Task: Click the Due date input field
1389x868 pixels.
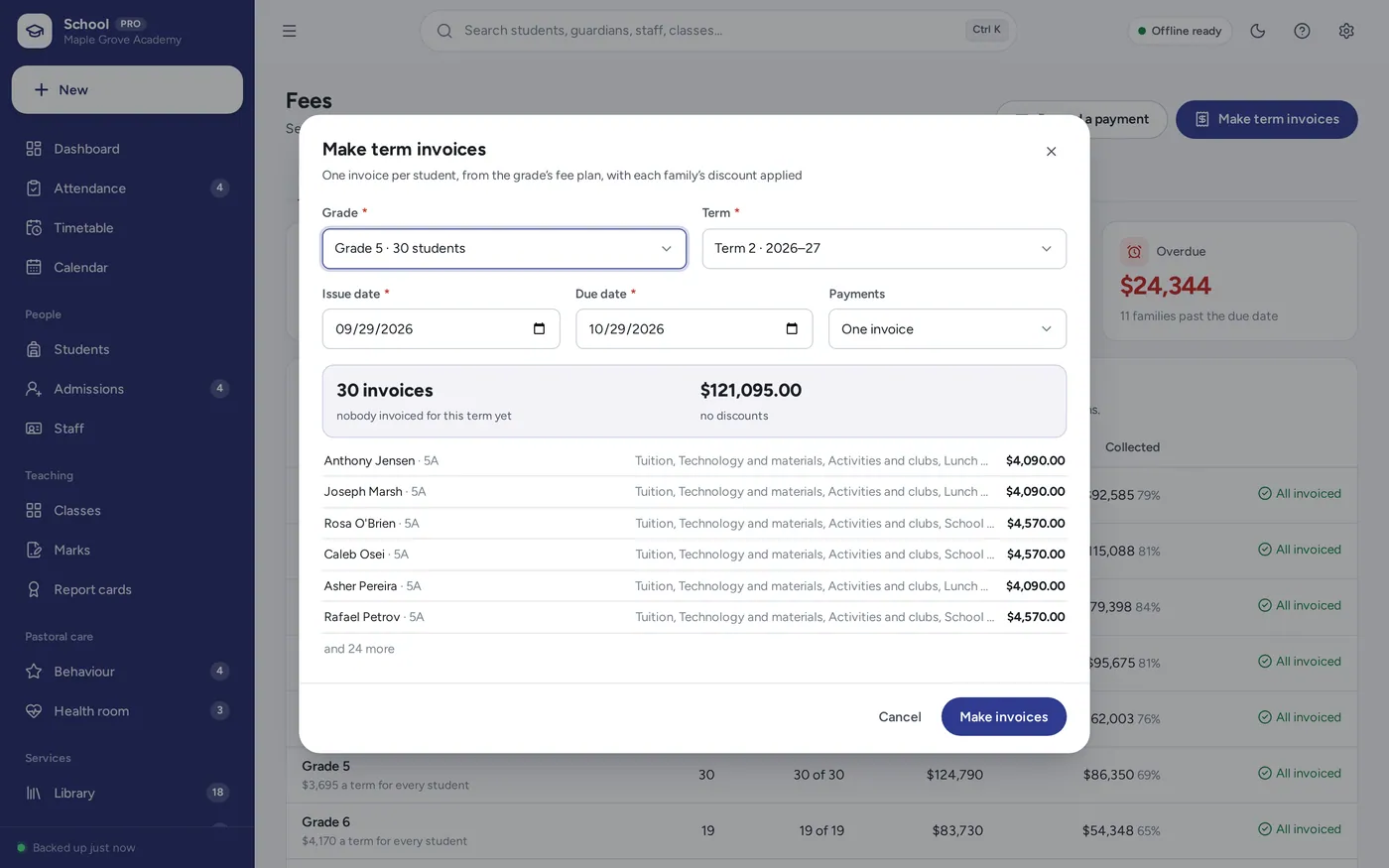Action: click(x=694, y=329)
